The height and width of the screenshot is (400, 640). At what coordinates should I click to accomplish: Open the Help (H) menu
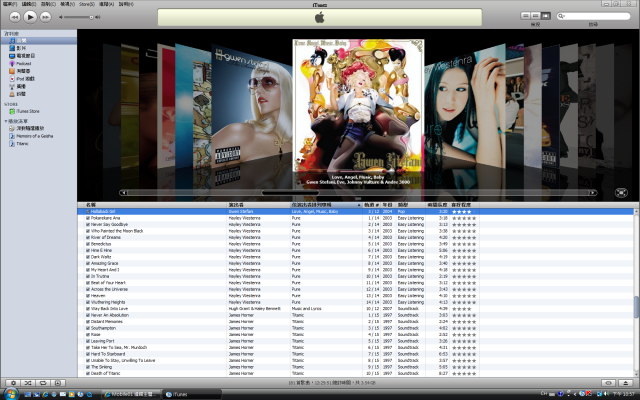point(126,4)
